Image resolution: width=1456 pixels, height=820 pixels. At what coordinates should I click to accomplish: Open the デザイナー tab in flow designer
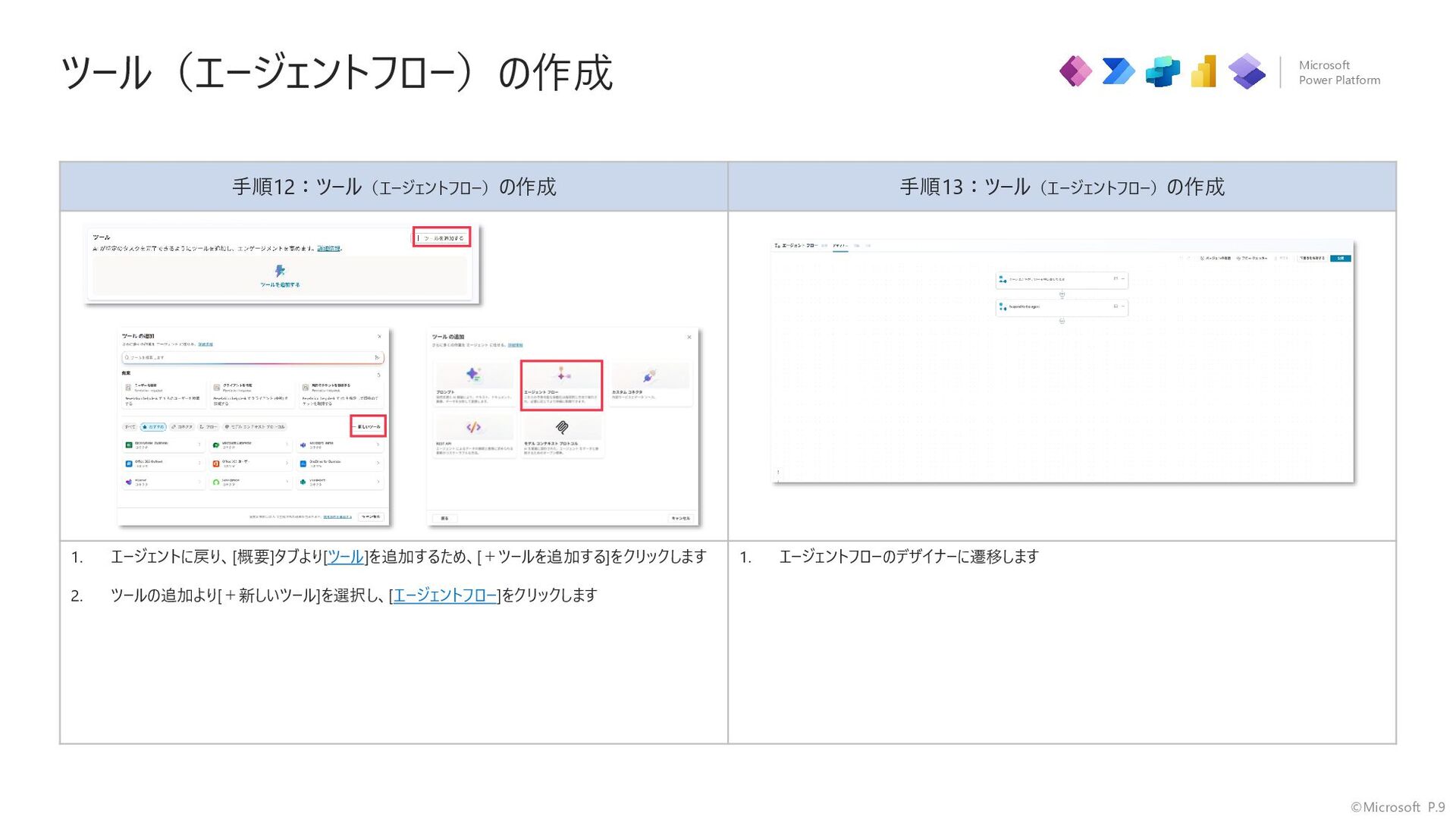point(840,246)
